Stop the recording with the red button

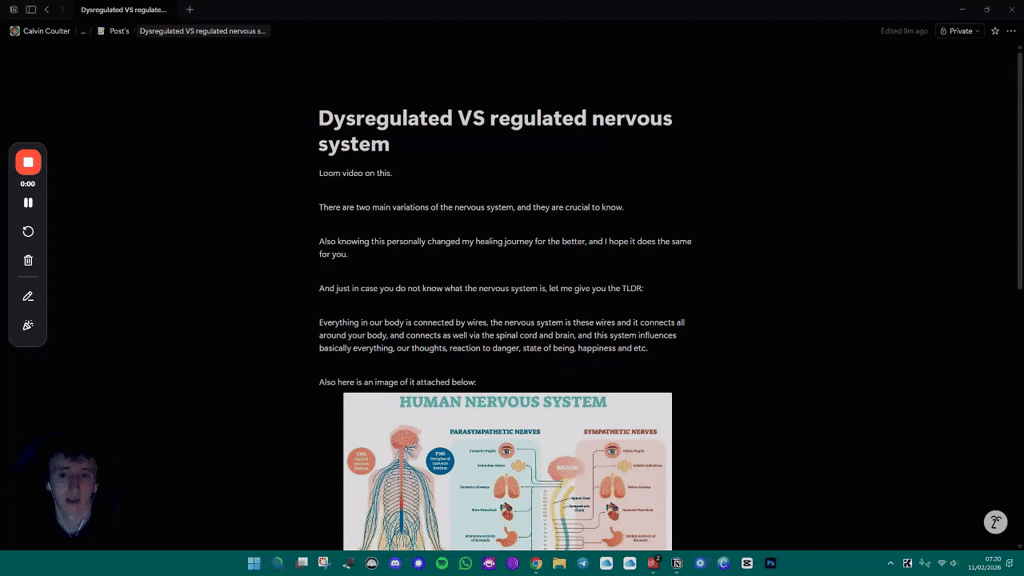28,161
